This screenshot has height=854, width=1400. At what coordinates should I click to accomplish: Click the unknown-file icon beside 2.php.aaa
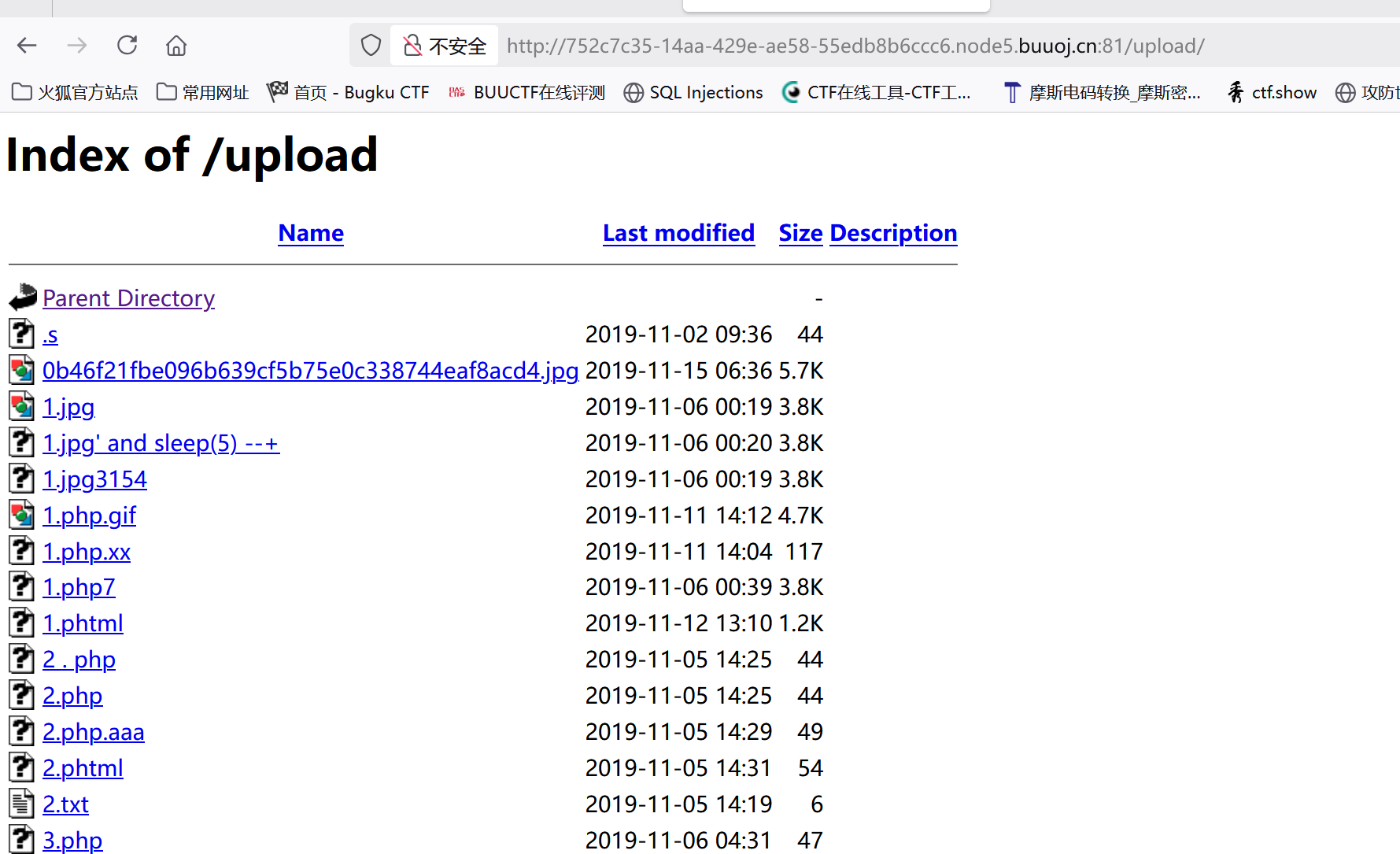(22, 731)
